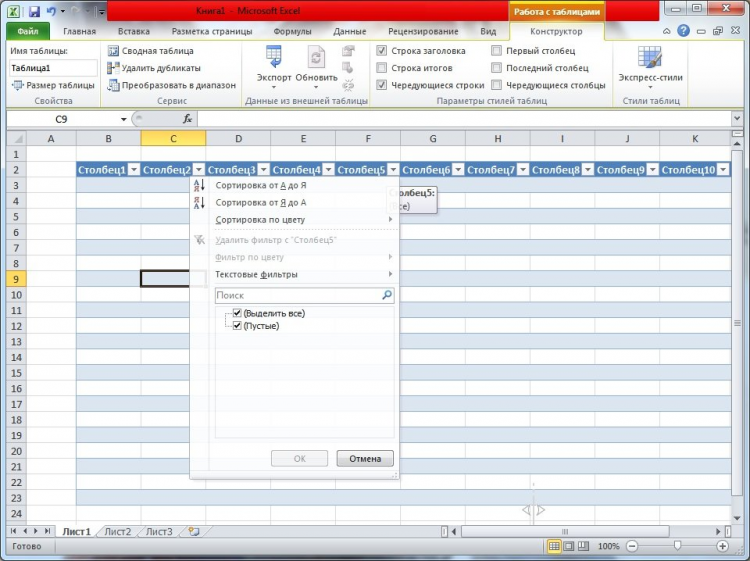Switch to Вставка ribbon tab
The width and height of the screenshot is (750, 561).
tap(133, 31)
